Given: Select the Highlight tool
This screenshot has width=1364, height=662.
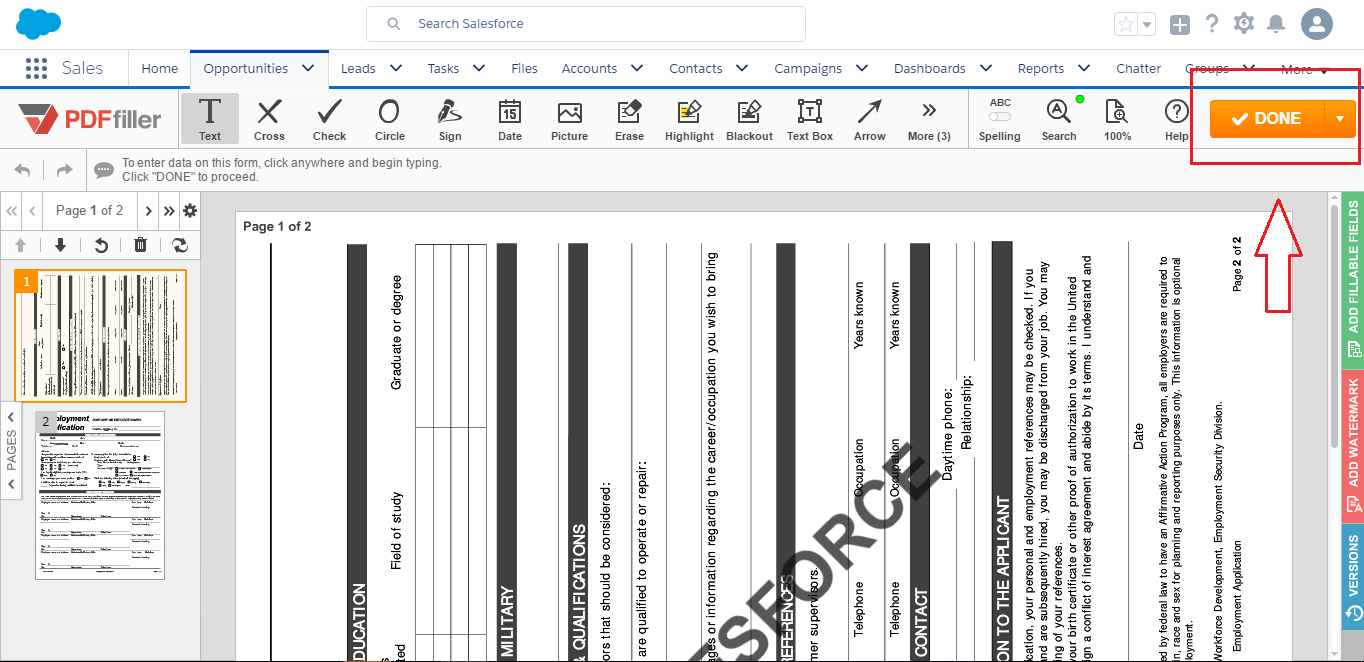Looking at the screenshot, I should 690,118.
